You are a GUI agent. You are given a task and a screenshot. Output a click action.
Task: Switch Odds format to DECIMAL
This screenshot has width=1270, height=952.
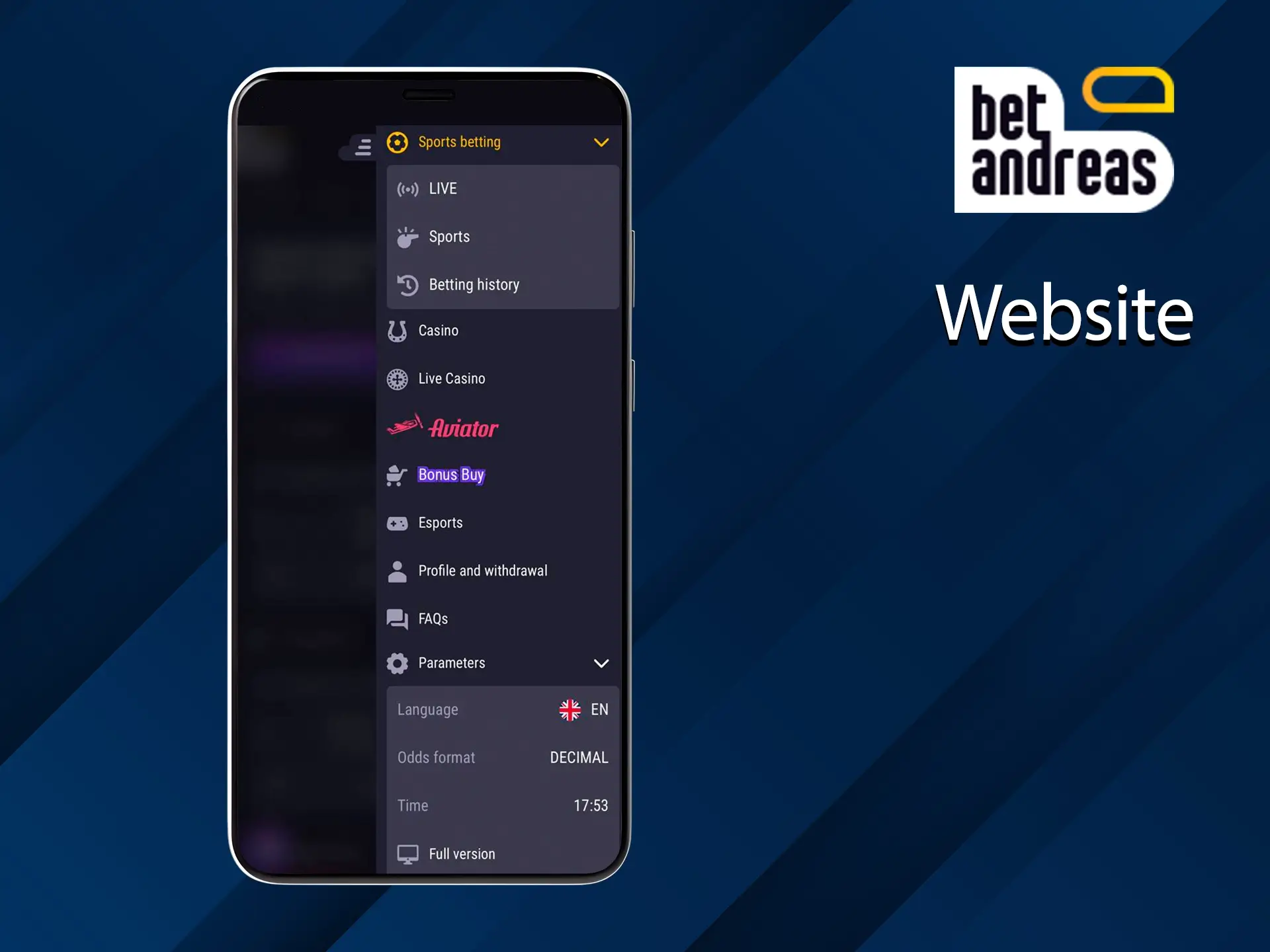[578, 757]
